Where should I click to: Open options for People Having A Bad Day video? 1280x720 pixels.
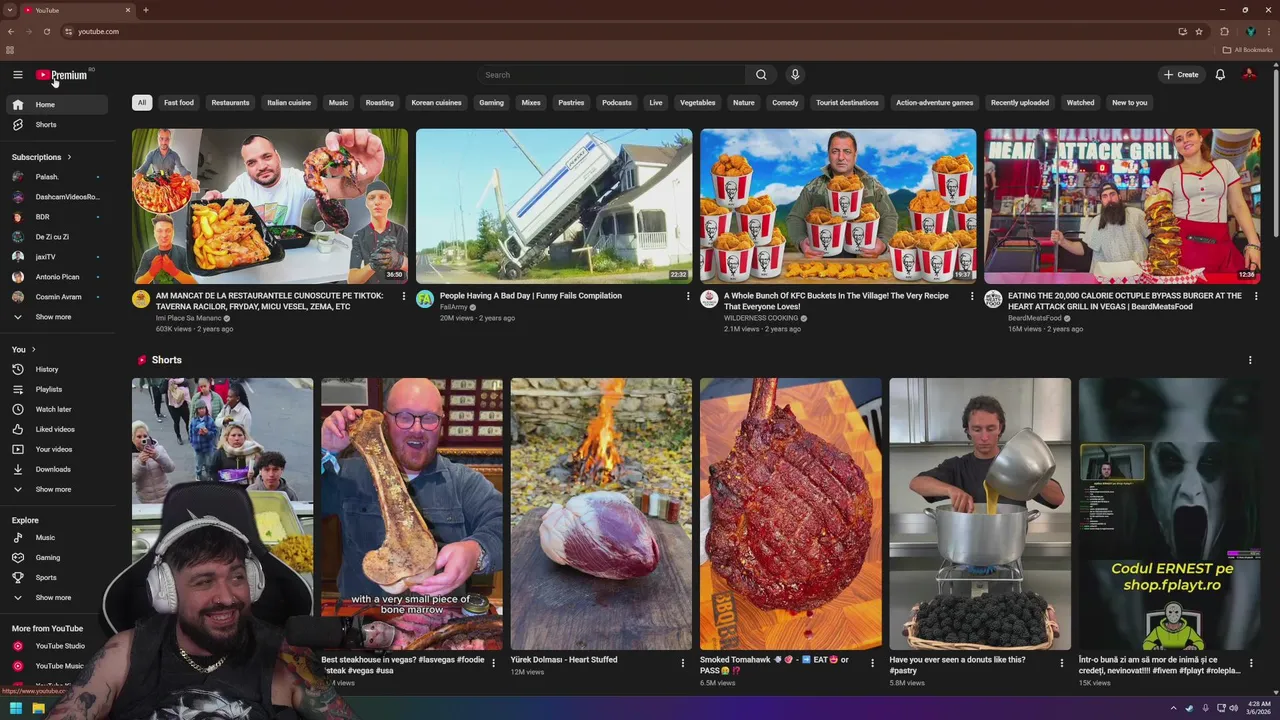coord(688,296)
